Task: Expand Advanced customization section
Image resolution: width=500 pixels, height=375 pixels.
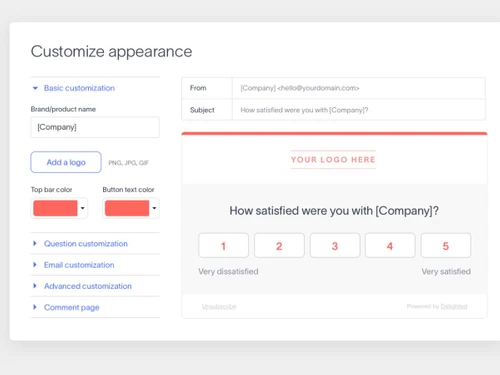Action: pyautogui.click(x=82, y=286)
